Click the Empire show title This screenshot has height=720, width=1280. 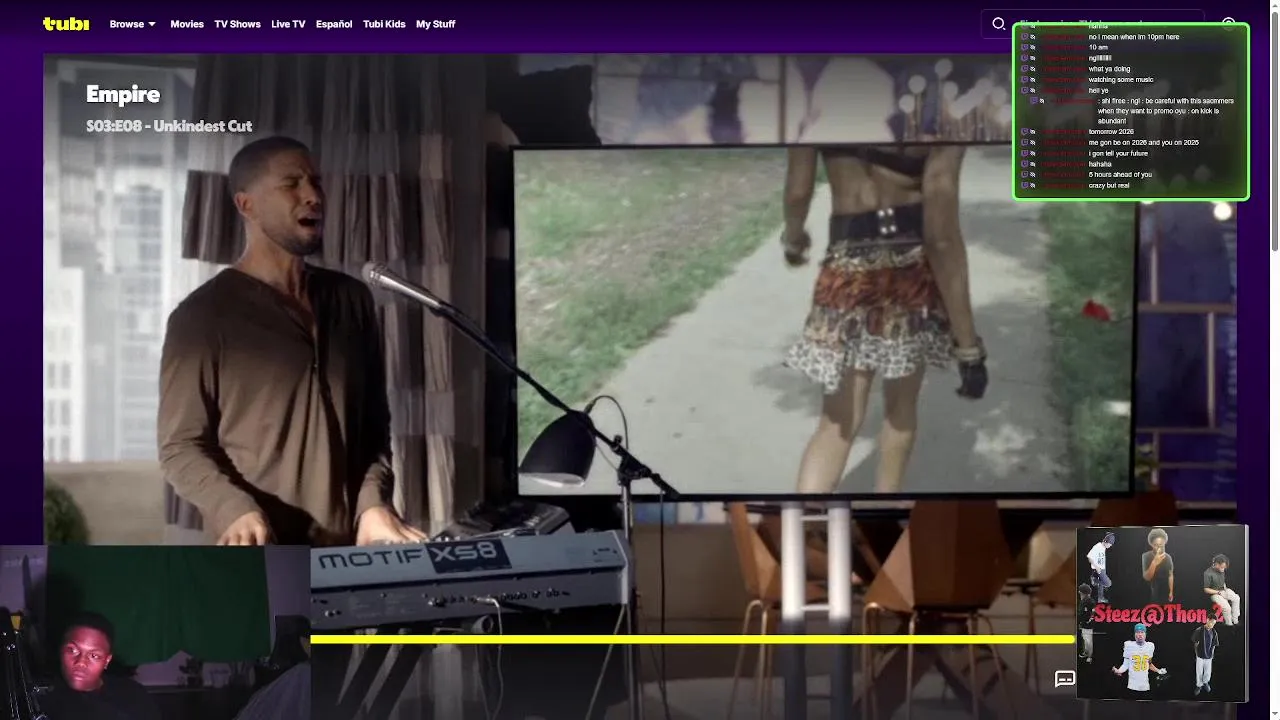coord(123,94)
